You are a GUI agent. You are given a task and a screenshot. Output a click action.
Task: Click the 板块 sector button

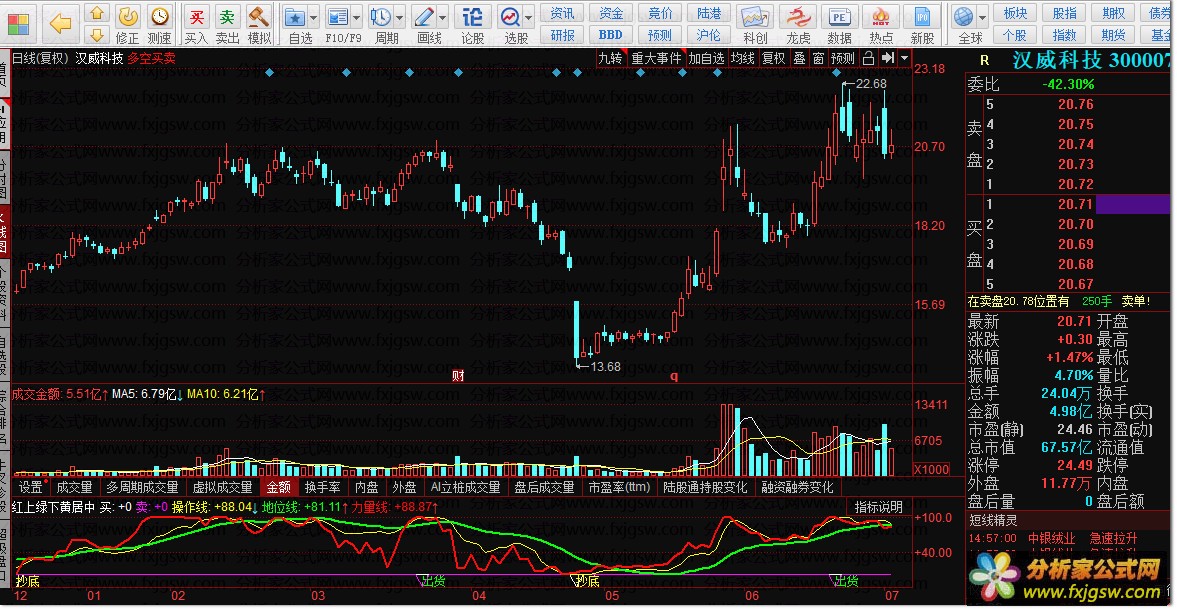[1015, 14]
